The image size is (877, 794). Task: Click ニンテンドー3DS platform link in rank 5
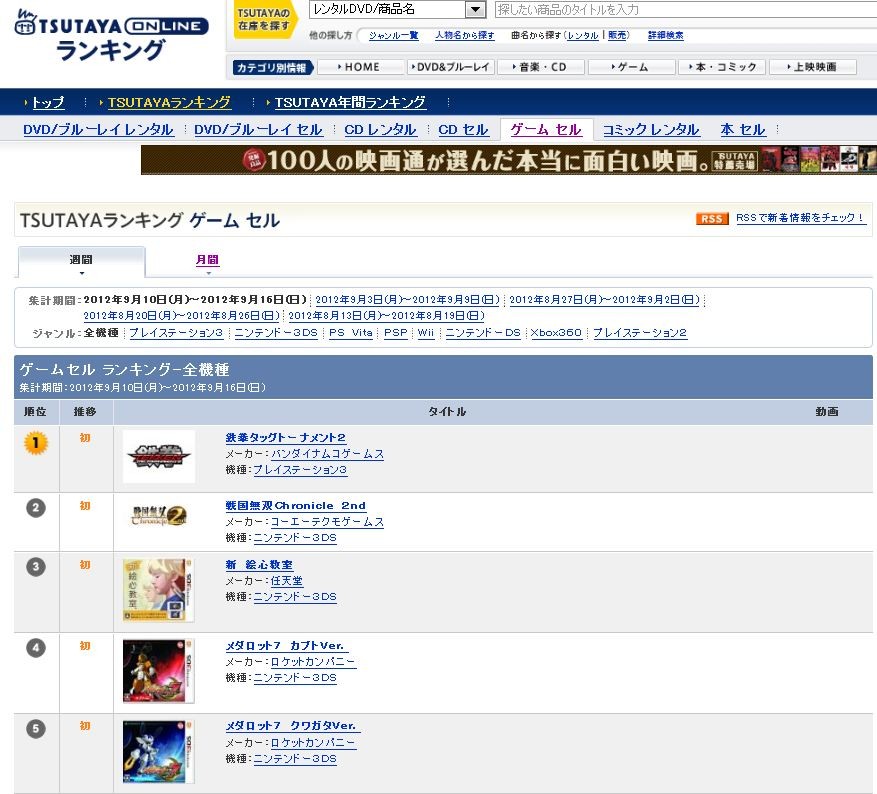pos(295,759)
